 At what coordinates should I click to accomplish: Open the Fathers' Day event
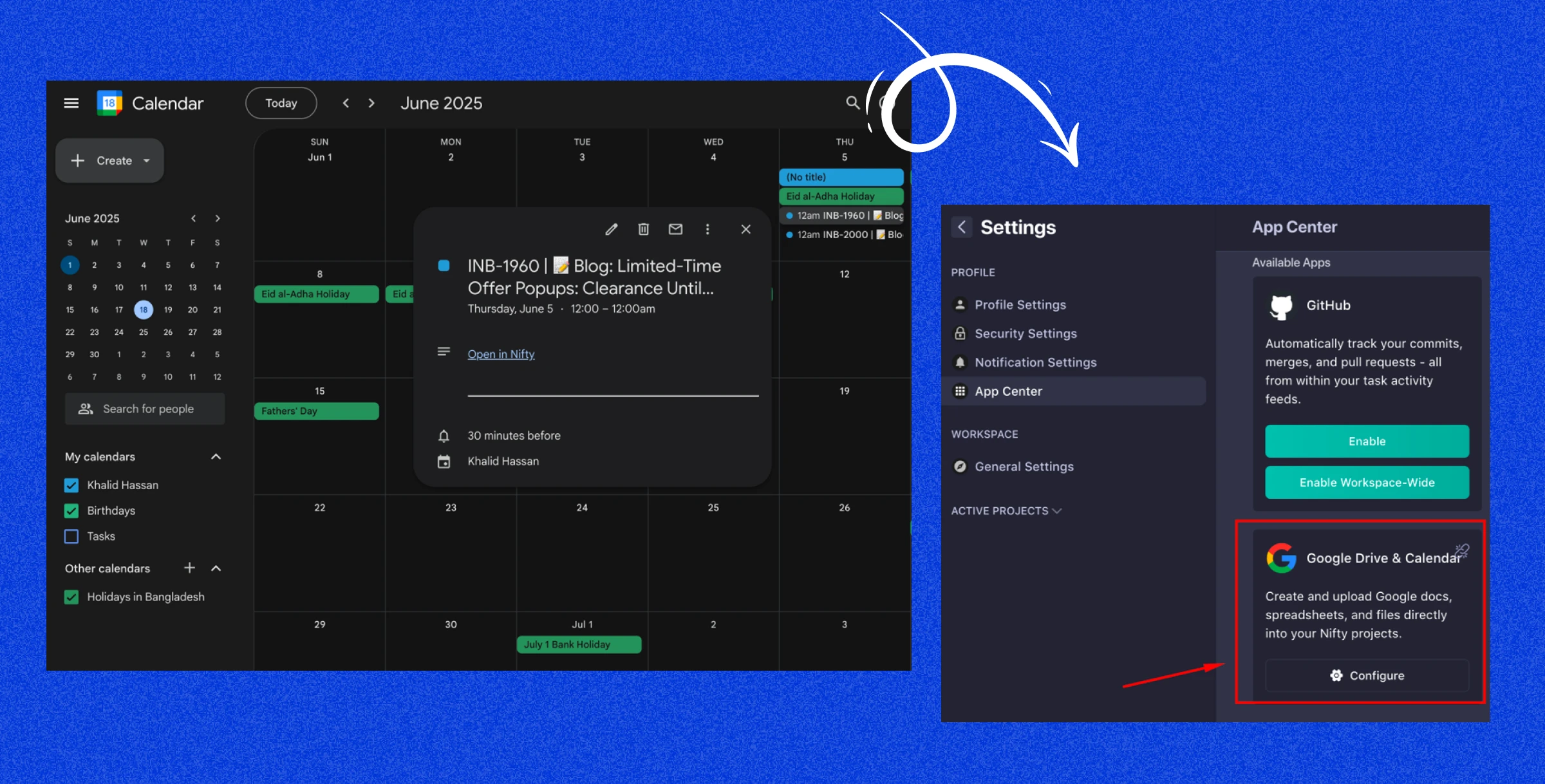(317, 411)
